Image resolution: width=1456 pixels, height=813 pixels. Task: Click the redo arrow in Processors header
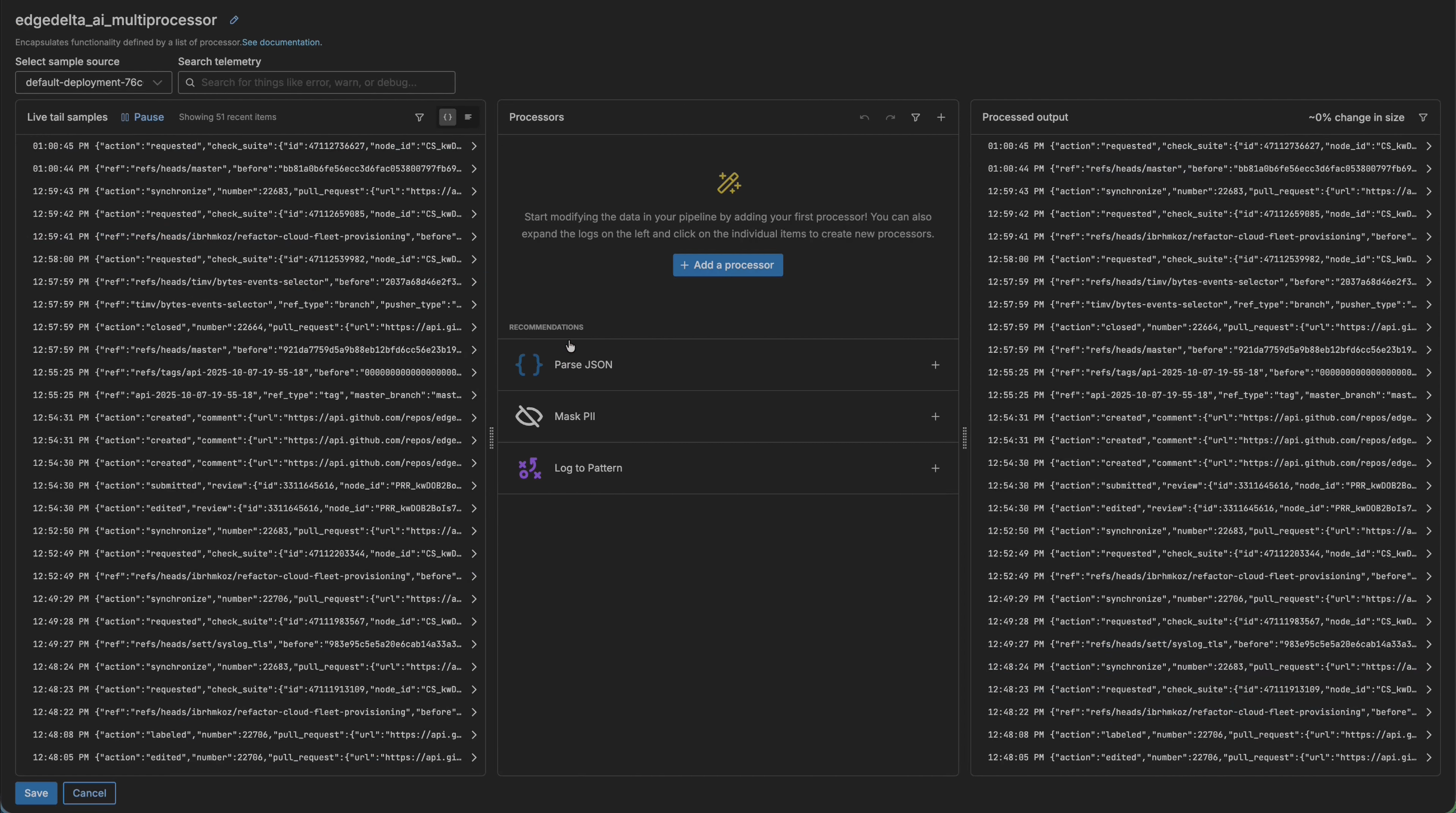click(890, 117)
